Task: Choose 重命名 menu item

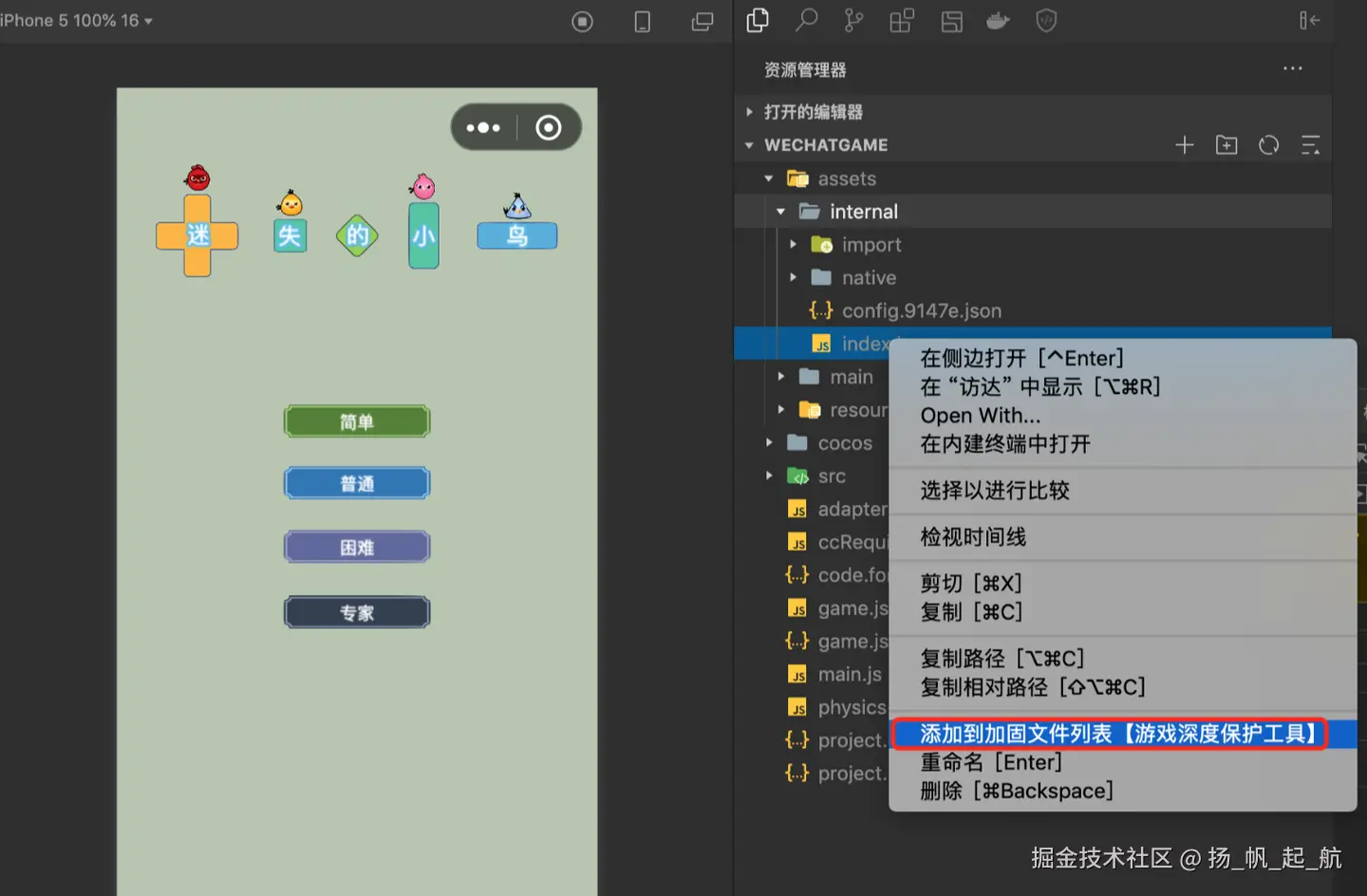Action: coord(1123,762)
